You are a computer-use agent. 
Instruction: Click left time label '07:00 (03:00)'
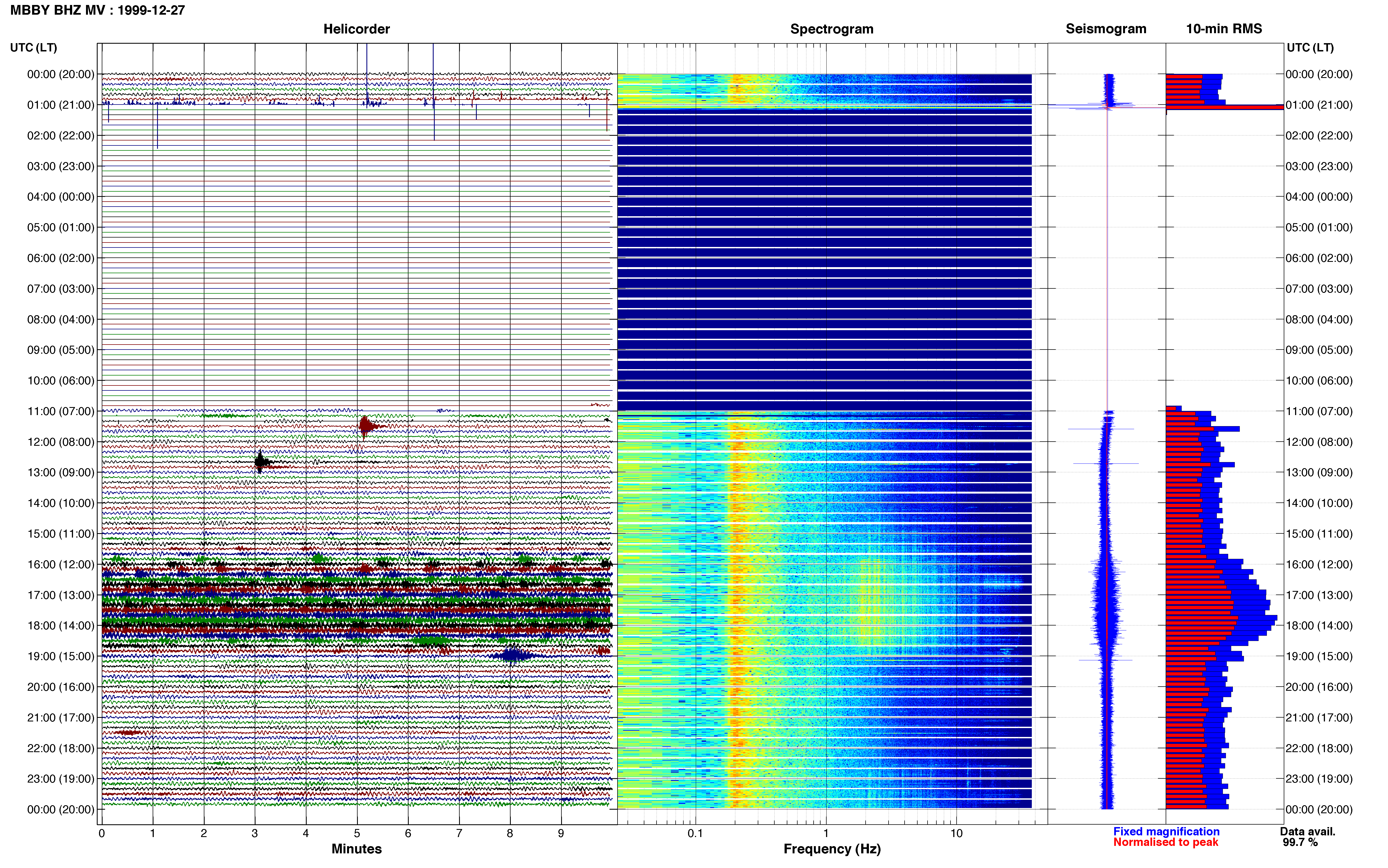point(61,289)
